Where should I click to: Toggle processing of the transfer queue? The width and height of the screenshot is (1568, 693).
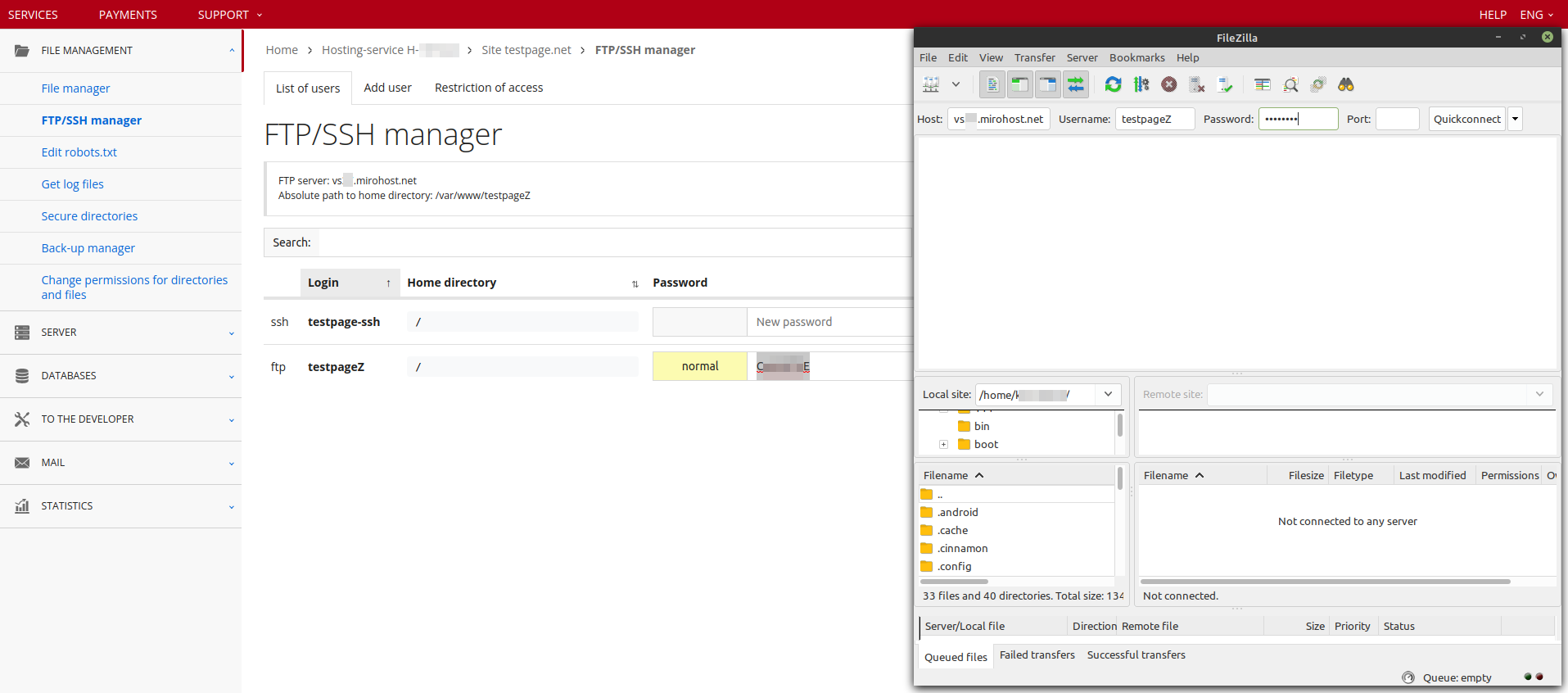(x=1141, y=84)
